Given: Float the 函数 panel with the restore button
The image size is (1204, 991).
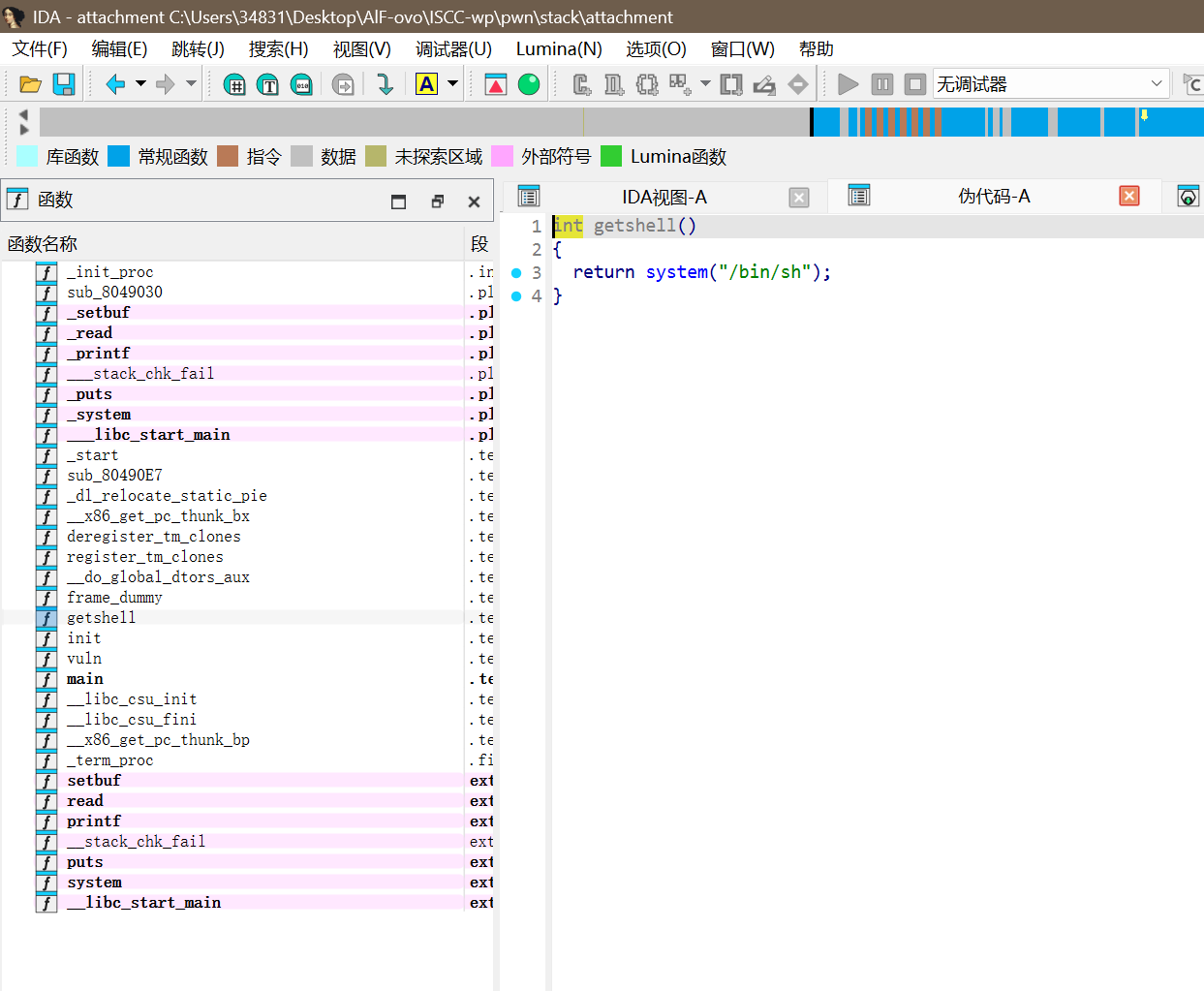Looking at the screenshot, I should coord(437,201).
